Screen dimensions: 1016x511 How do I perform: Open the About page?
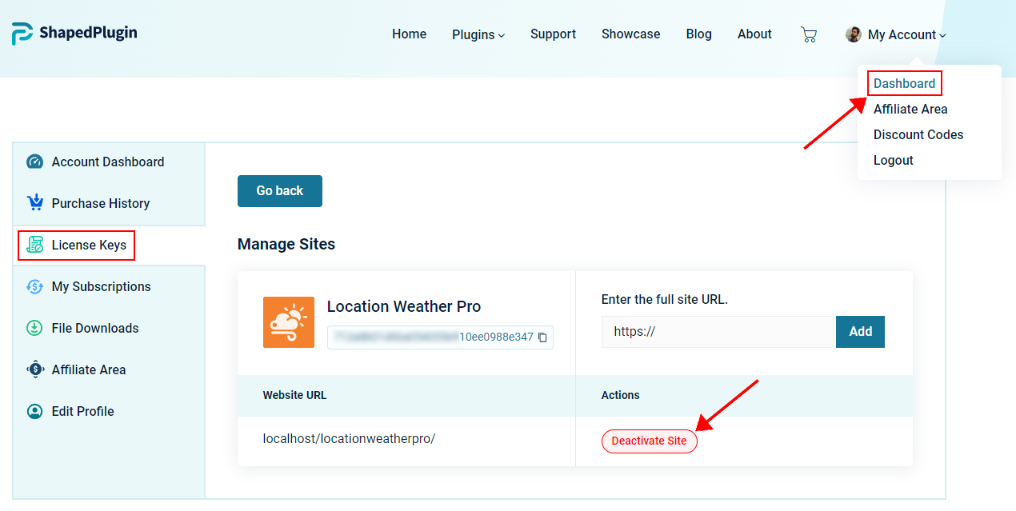click(754, 34)
